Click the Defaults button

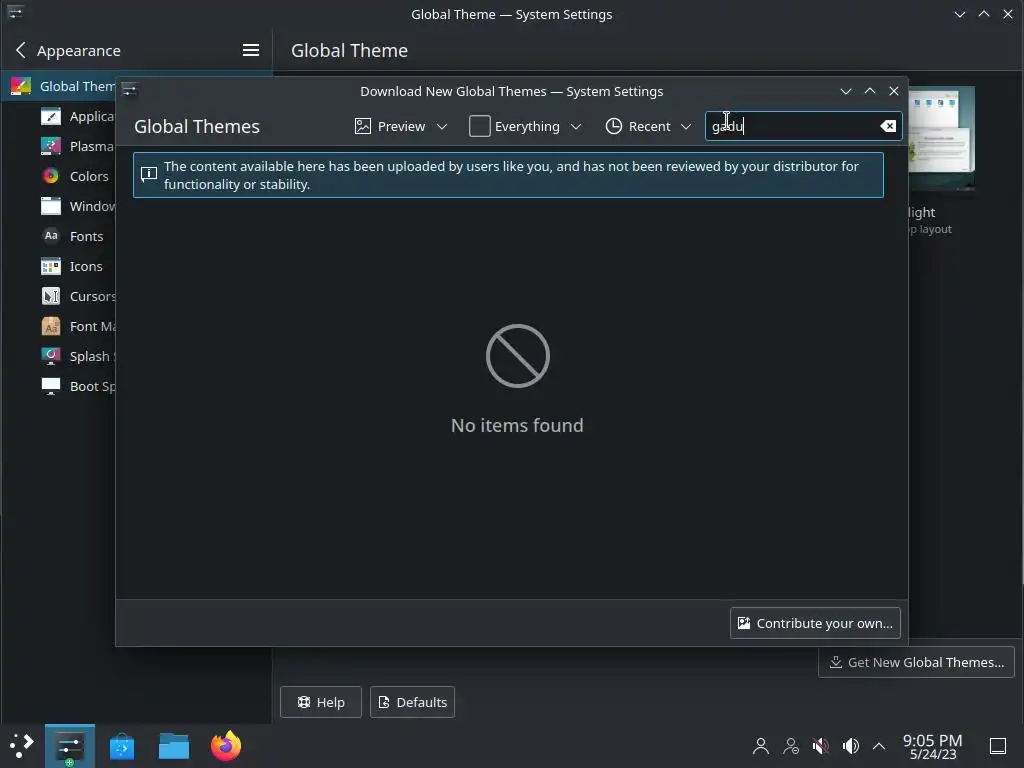412,702
